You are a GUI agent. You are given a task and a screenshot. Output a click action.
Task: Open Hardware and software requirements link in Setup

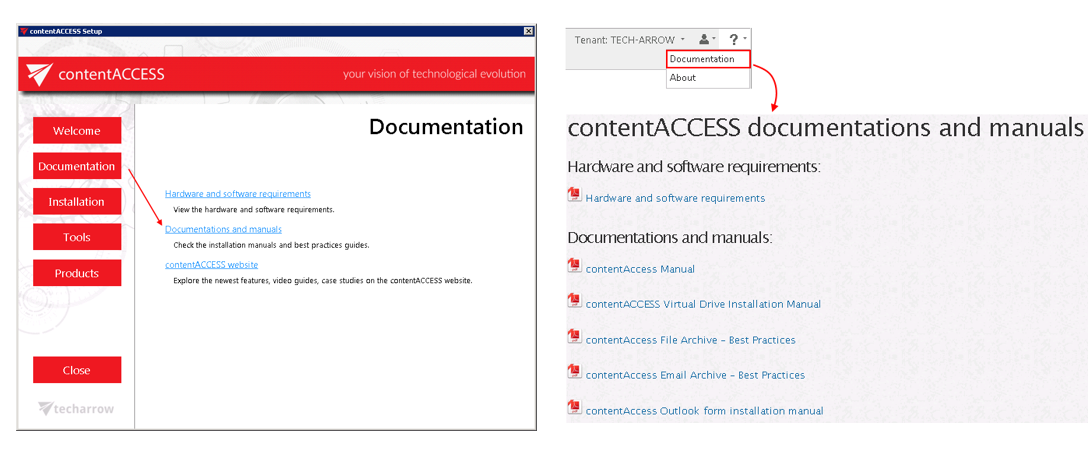[238, 194]
